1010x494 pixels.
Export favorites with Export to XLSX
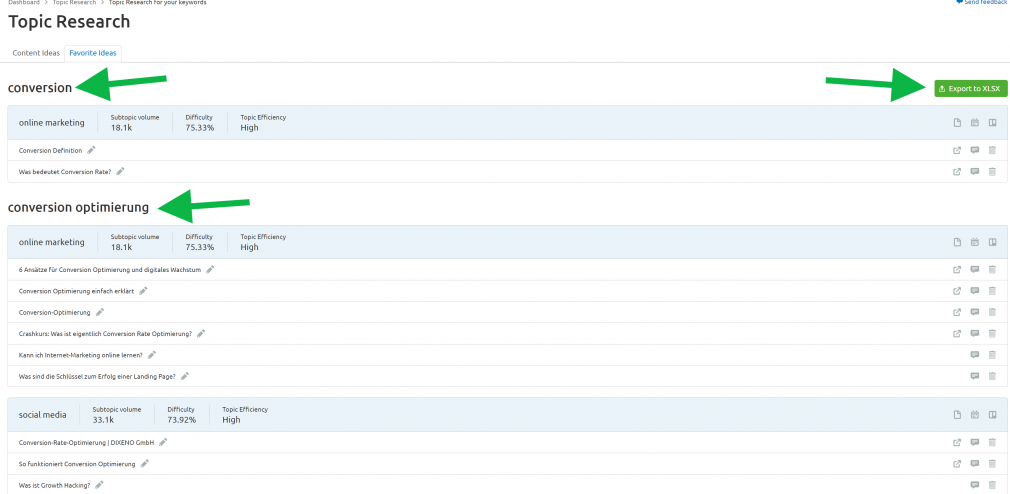pyautogui.click(x=971, y=89)
